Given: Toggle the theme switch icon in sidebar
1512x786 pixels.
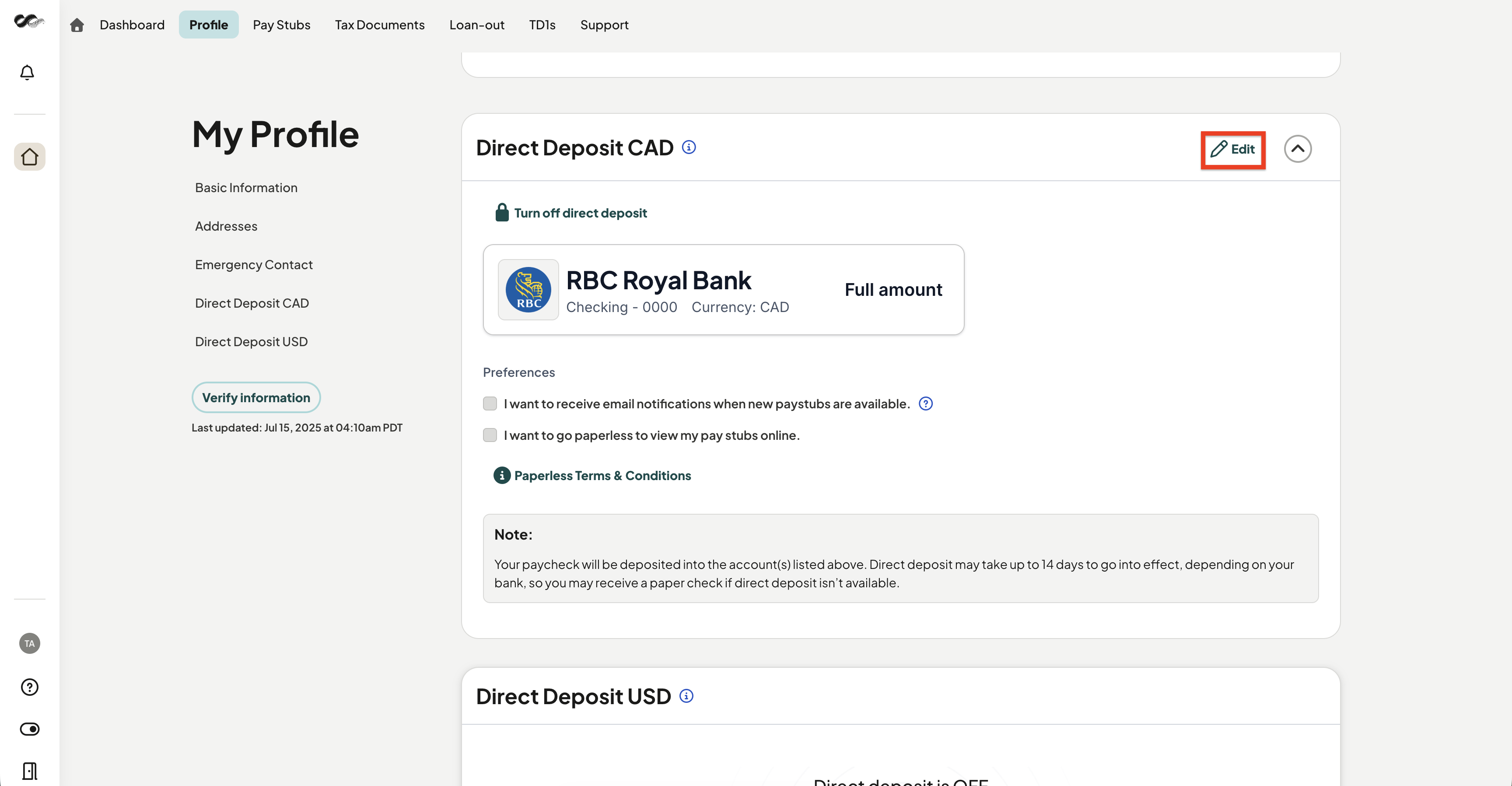Looking at the screenshot, I should (29, 729).
